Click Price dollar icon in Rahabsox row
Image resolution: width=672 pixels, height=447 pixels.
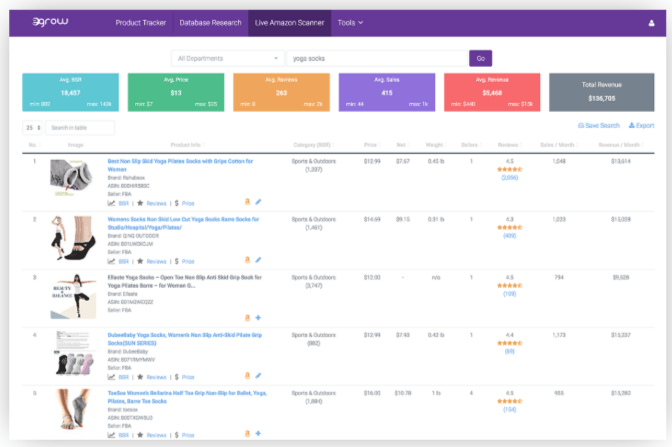click(x=177, y=203)
